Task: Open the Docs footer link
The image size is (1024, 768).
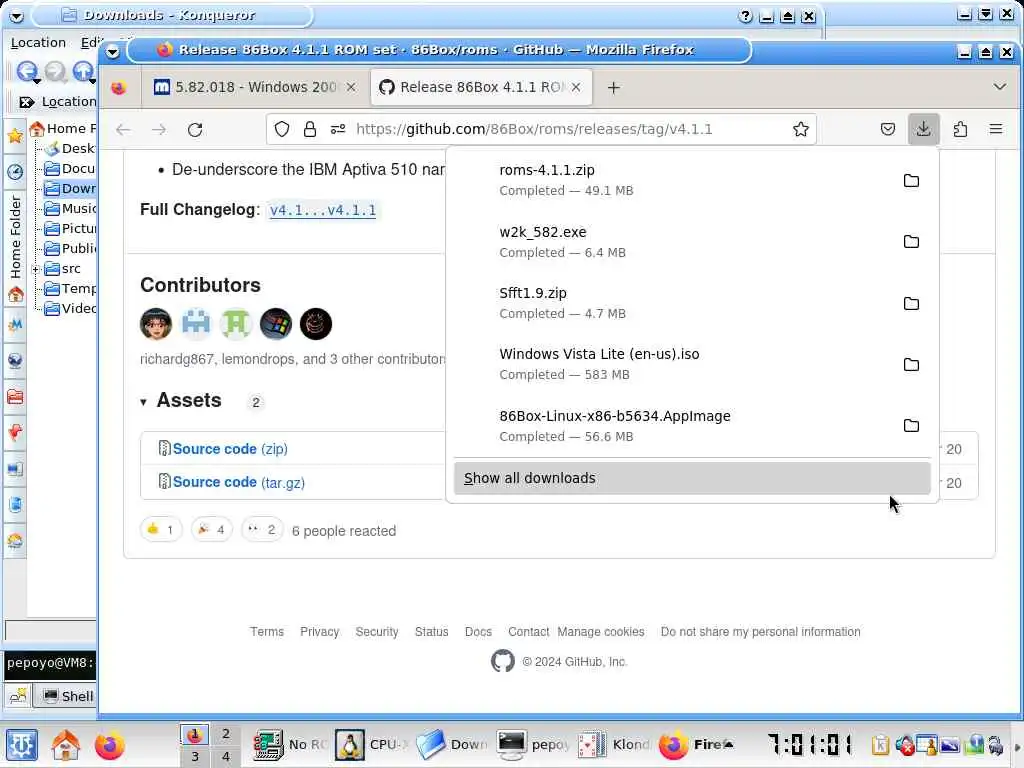Action: tap(478, 632)
